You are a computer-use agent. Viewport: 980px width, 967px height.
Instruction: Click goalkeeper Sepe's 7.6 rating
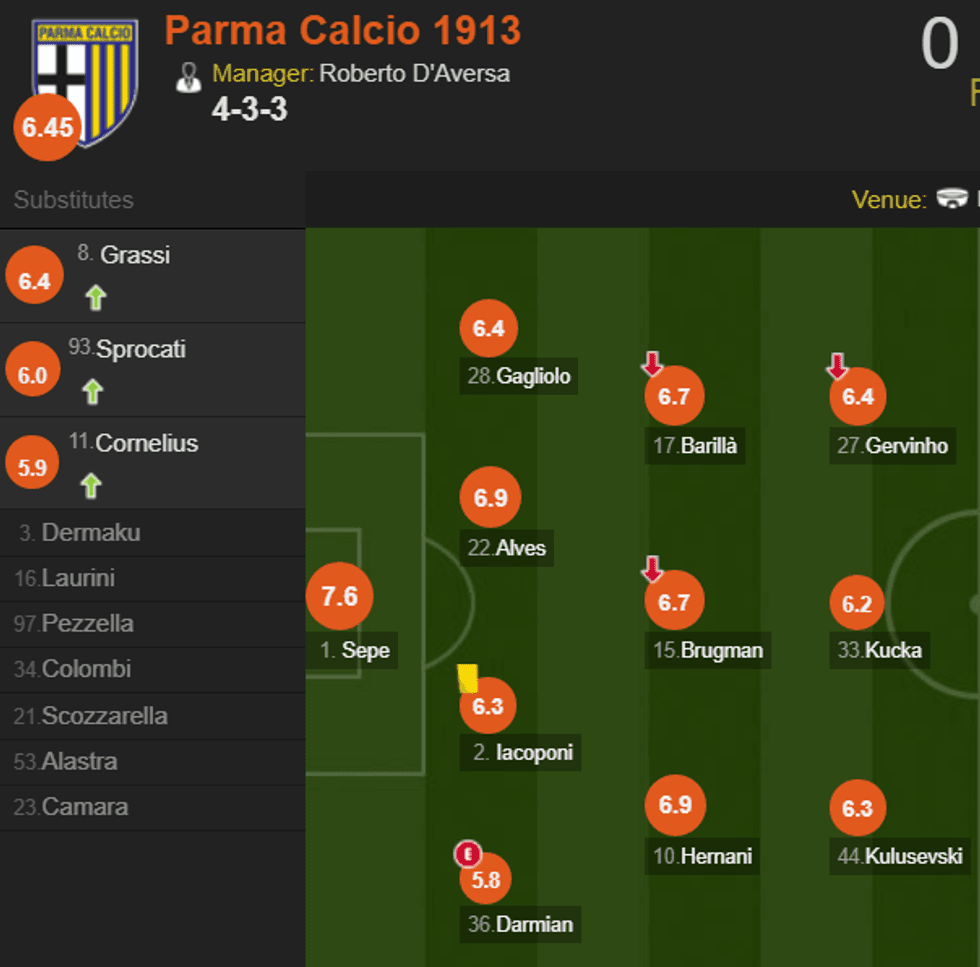[339, 597]
